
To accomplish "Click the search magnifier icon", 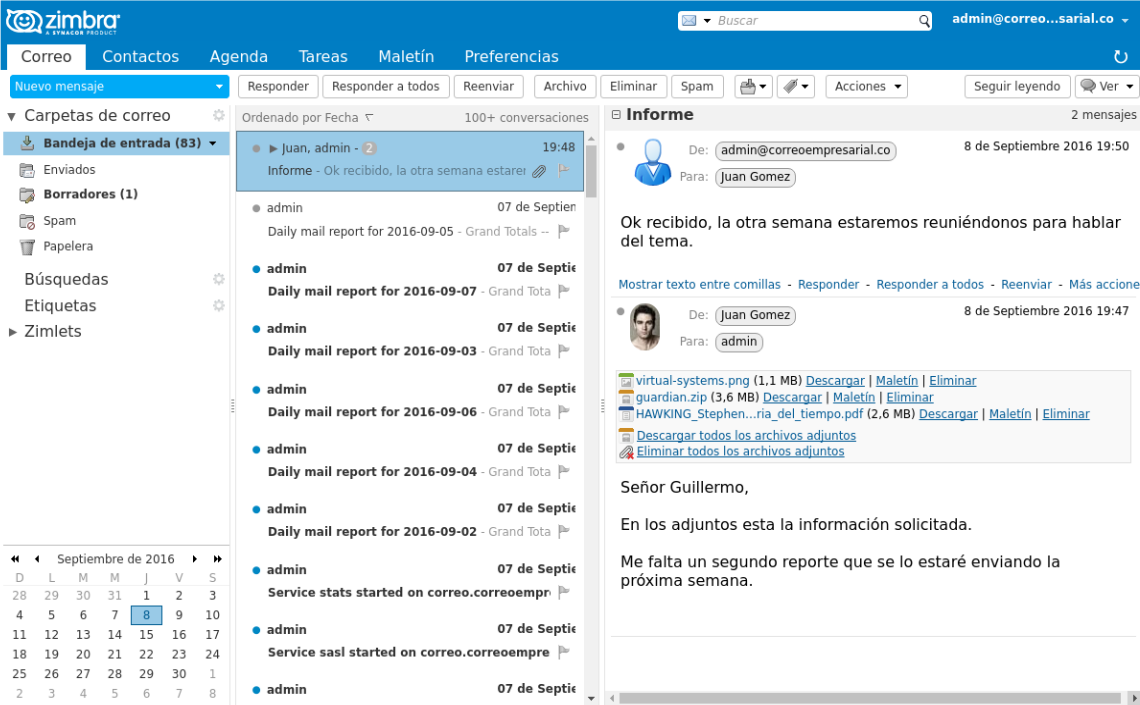I will tap(924, 21).
